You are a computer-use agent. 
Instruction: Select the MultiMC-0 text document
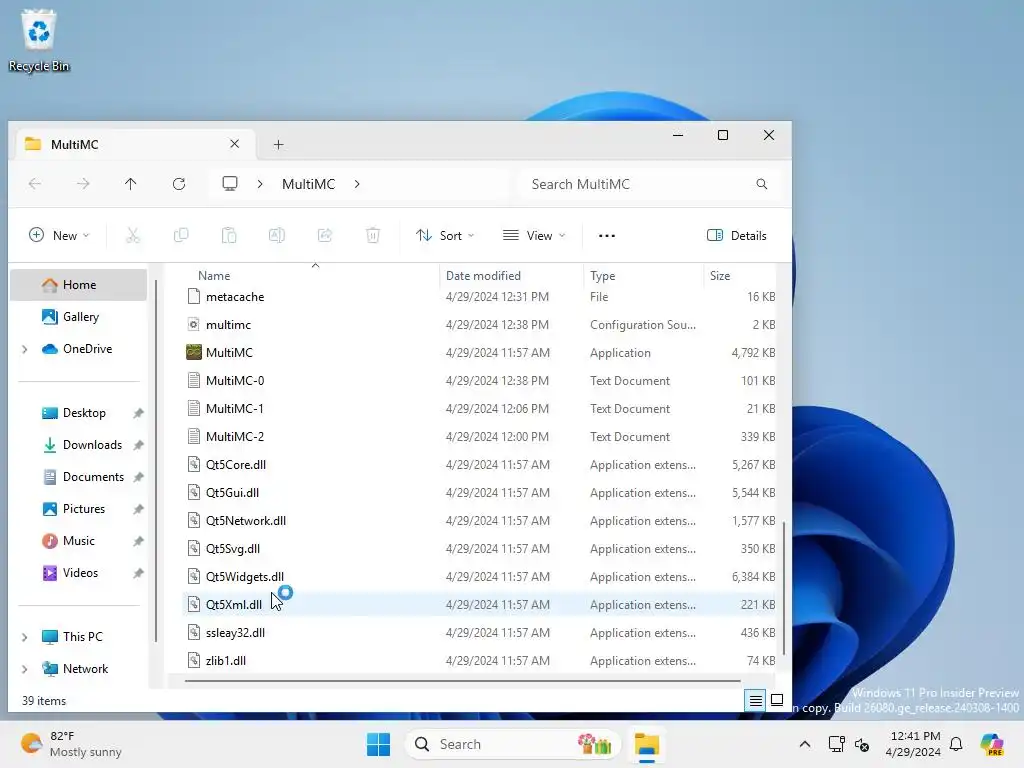pyautogui.click(x=480, y=381)
